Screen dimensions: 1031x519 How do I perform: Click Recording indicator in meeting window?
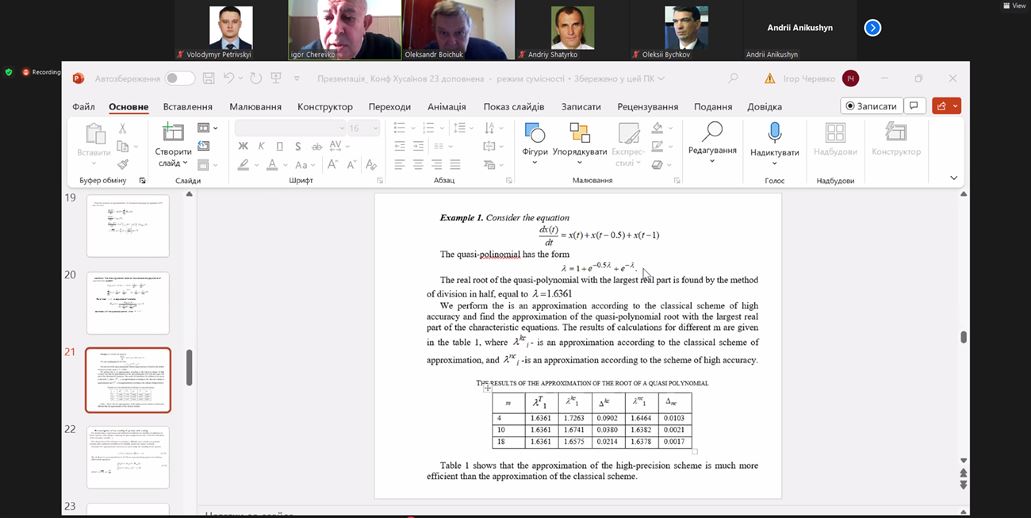coord(41,72)
